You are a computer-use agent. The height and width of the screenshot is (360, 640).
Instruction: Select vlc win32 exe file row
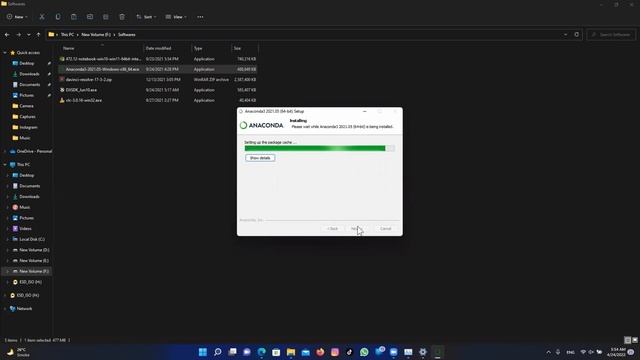pyautogui.click(x=158, y=100)
